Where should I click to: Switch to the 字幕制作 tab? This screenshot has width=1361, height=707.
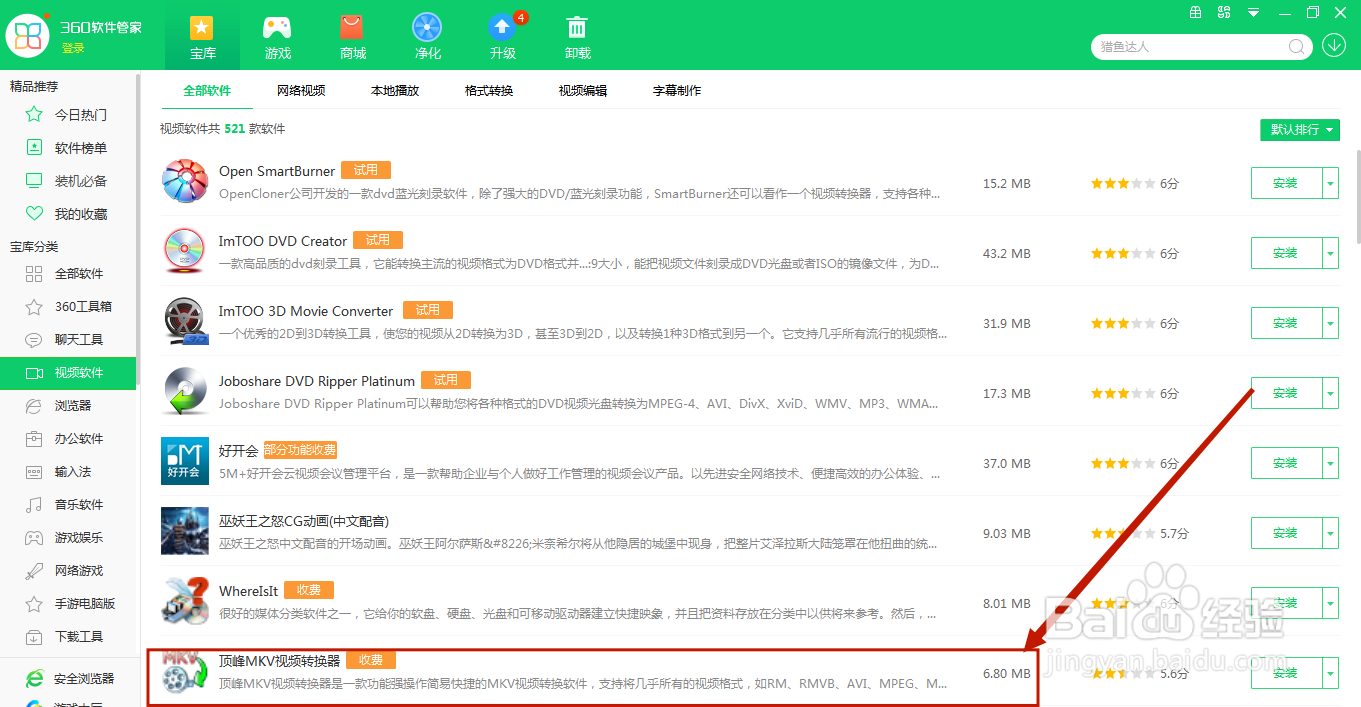click(x=677, y=90)
